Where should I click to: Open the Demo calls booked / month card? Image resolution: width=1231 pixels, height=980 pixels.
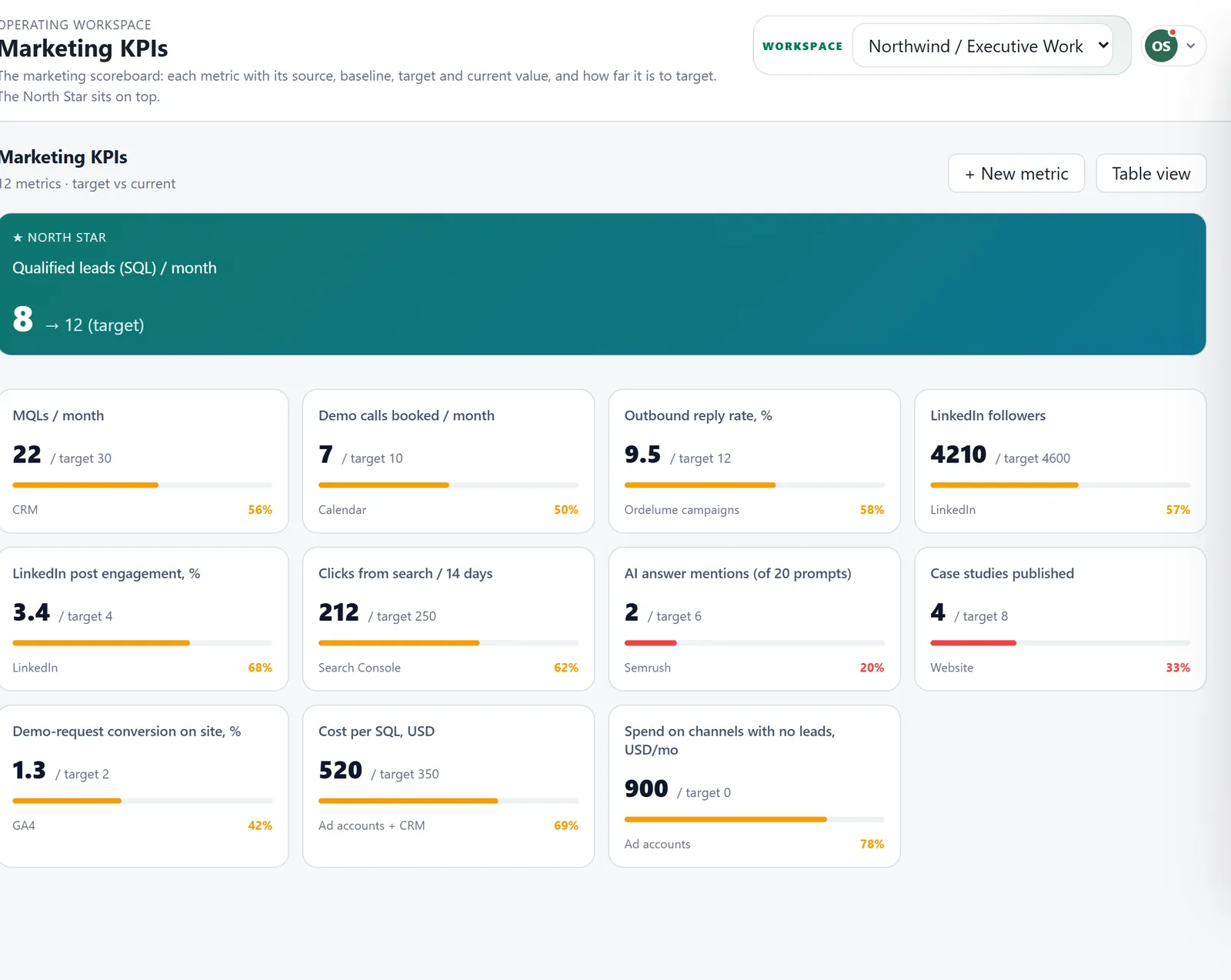pos(449,461)
